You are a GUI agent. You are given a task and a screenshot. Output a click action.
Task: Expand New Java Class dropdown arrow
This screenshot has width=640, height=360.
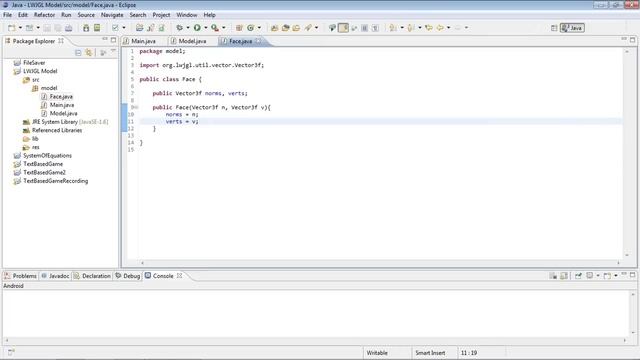259,28
